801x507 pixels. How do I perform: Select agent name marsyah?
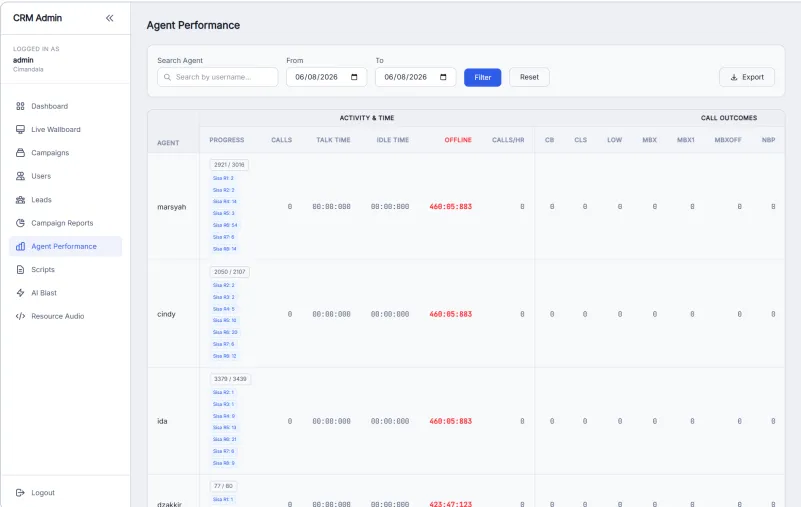pos(172,207)
